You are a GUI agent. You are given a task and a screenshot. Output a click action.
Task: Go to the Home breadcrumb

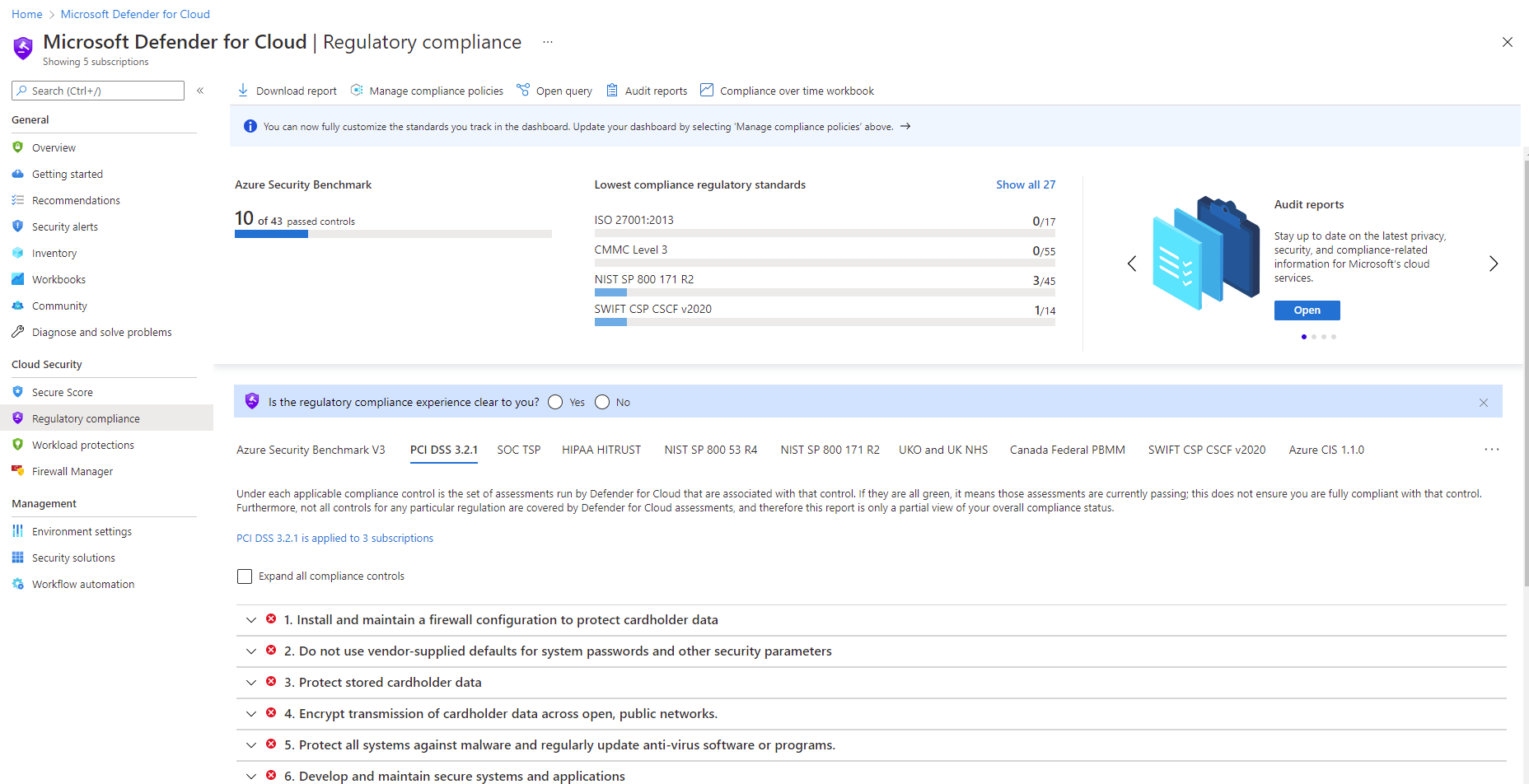click(x=27, y=14)
